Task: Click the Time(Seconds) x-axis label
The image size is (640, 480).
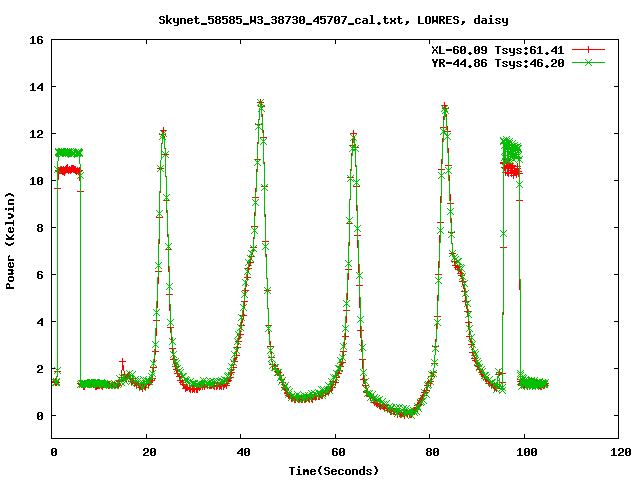Action: (334, 471)
